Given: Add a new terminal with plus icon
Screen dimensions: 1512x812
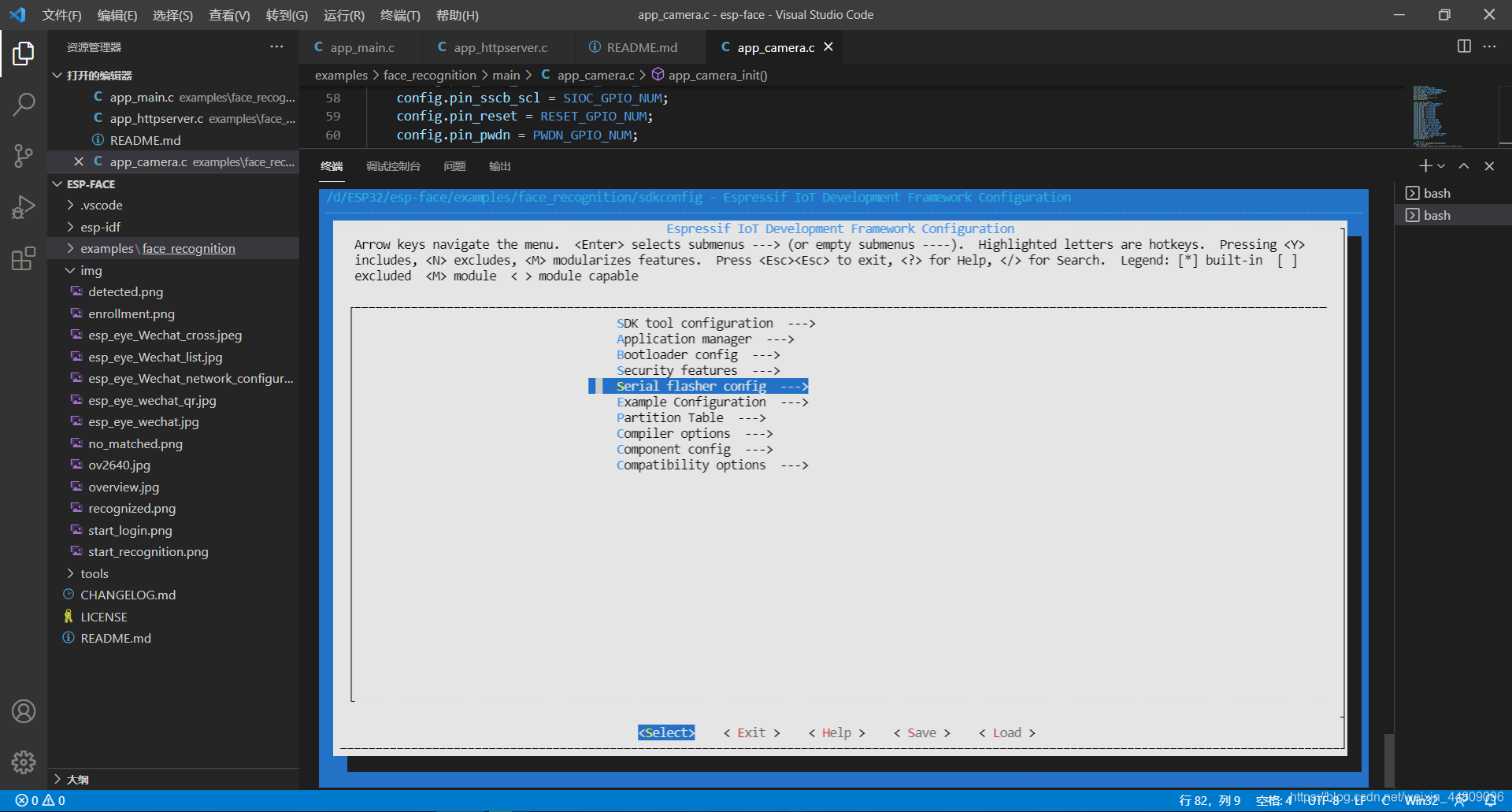Looking at the screenshot, I should 1425,166.
